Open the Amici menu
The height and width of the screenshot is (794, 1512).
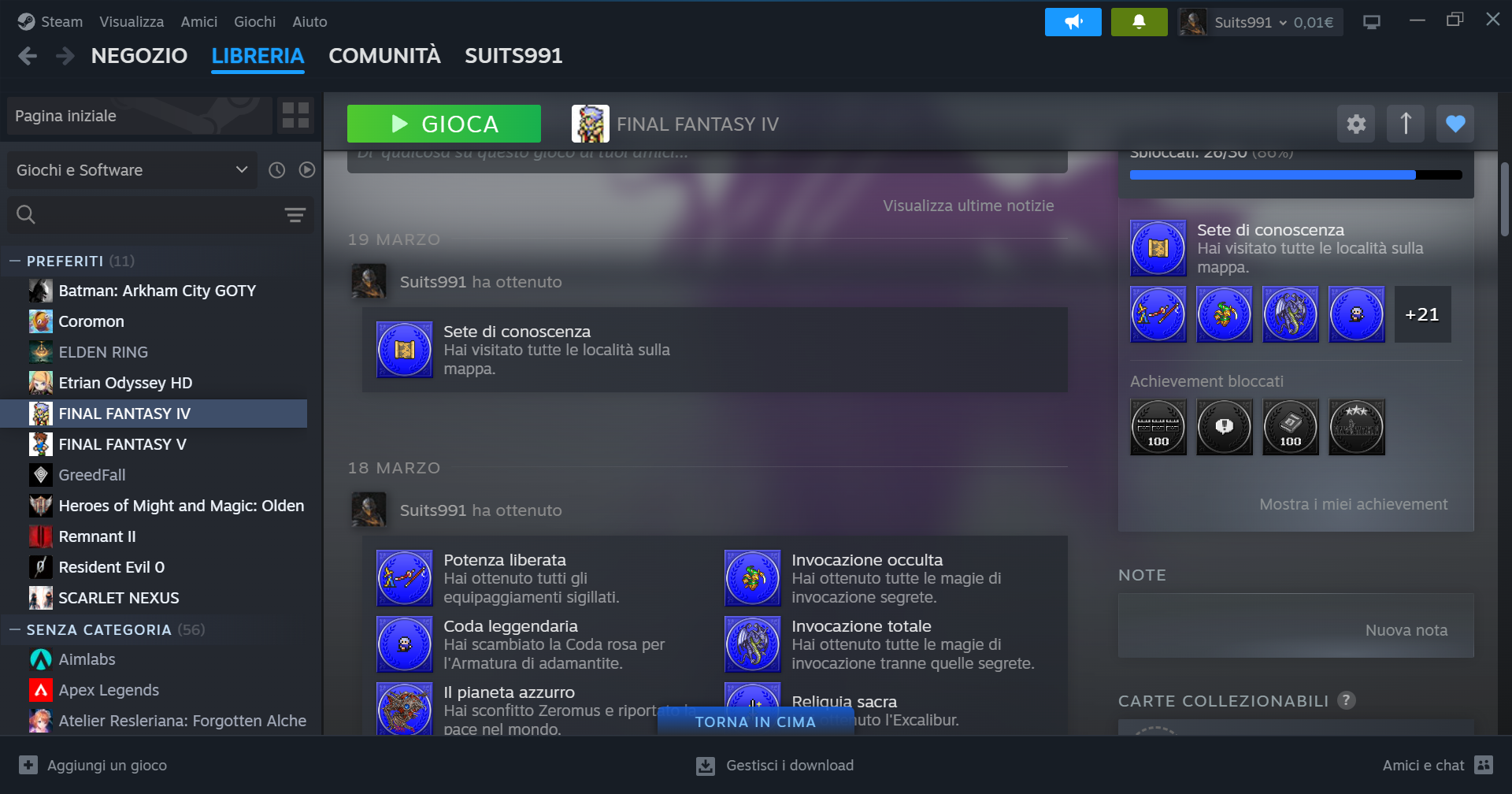198,22
